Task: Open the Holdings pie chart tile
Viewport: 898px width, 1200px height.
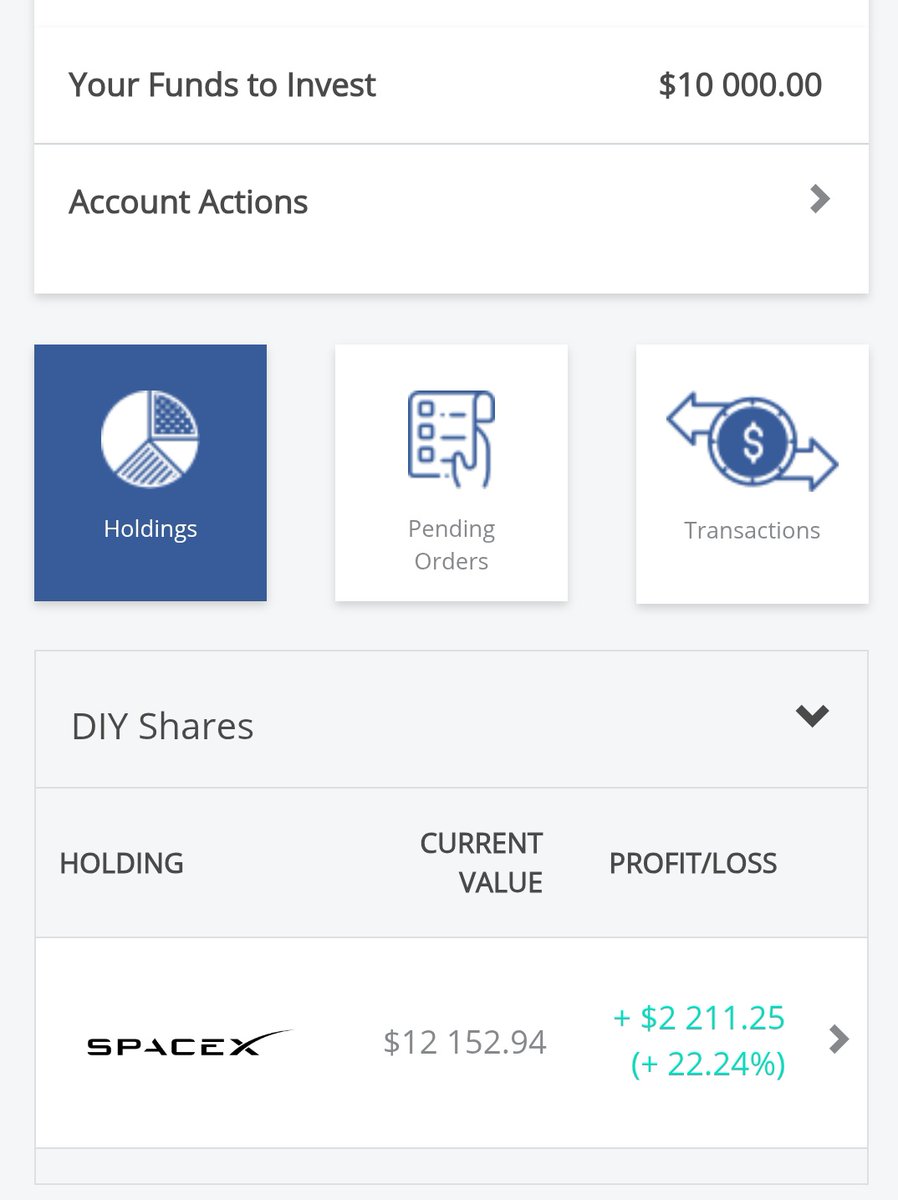Action: [150, 473]
